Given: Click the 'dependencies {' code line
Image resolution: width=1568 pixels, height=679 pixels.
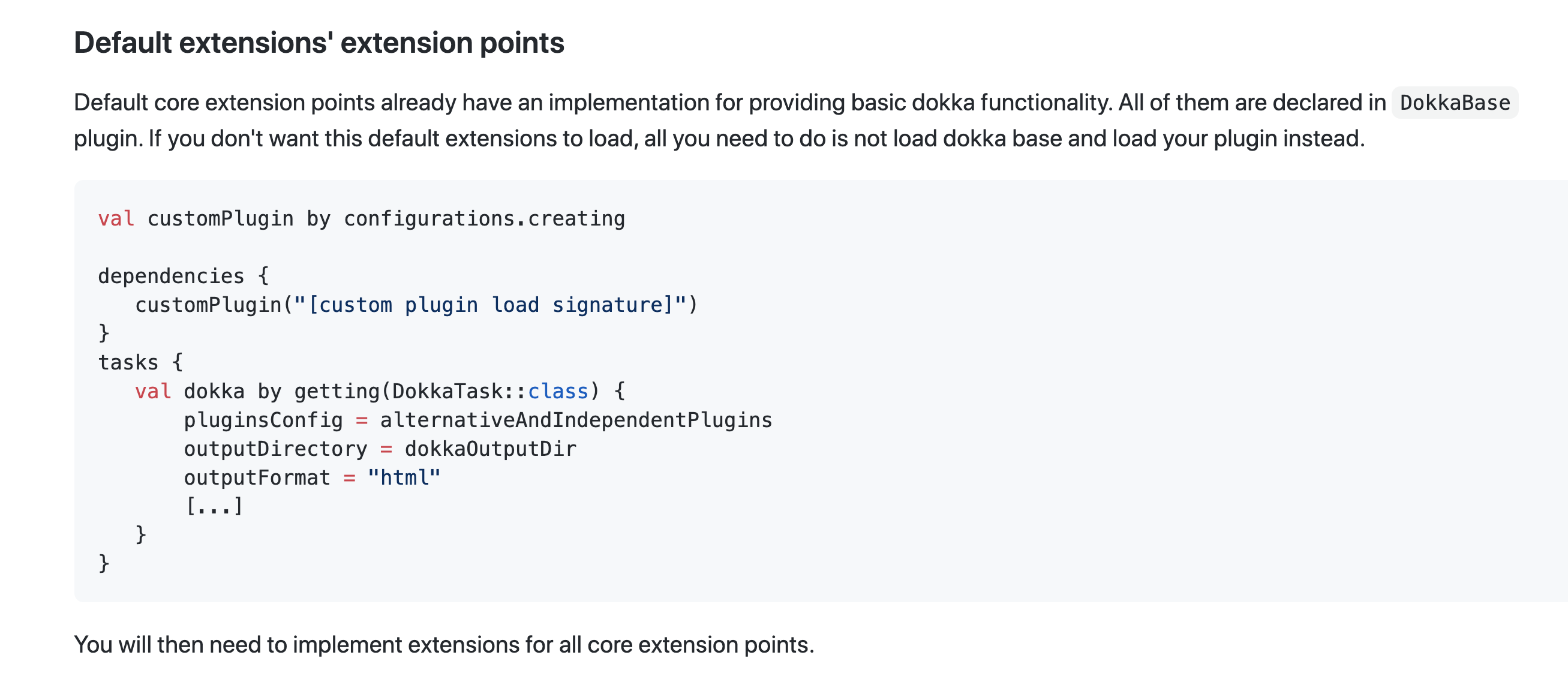Looking at the screenshot, I should click(x=183, y=275).
